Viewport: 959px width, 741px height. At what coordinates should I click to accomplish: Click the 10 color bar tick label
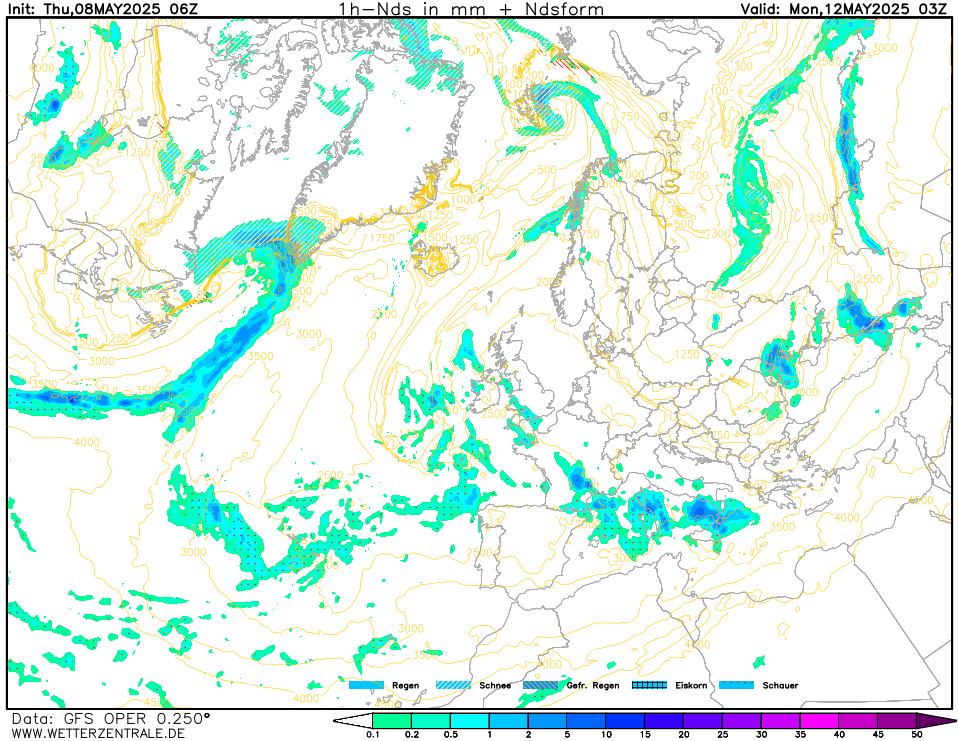click(606, 734)
